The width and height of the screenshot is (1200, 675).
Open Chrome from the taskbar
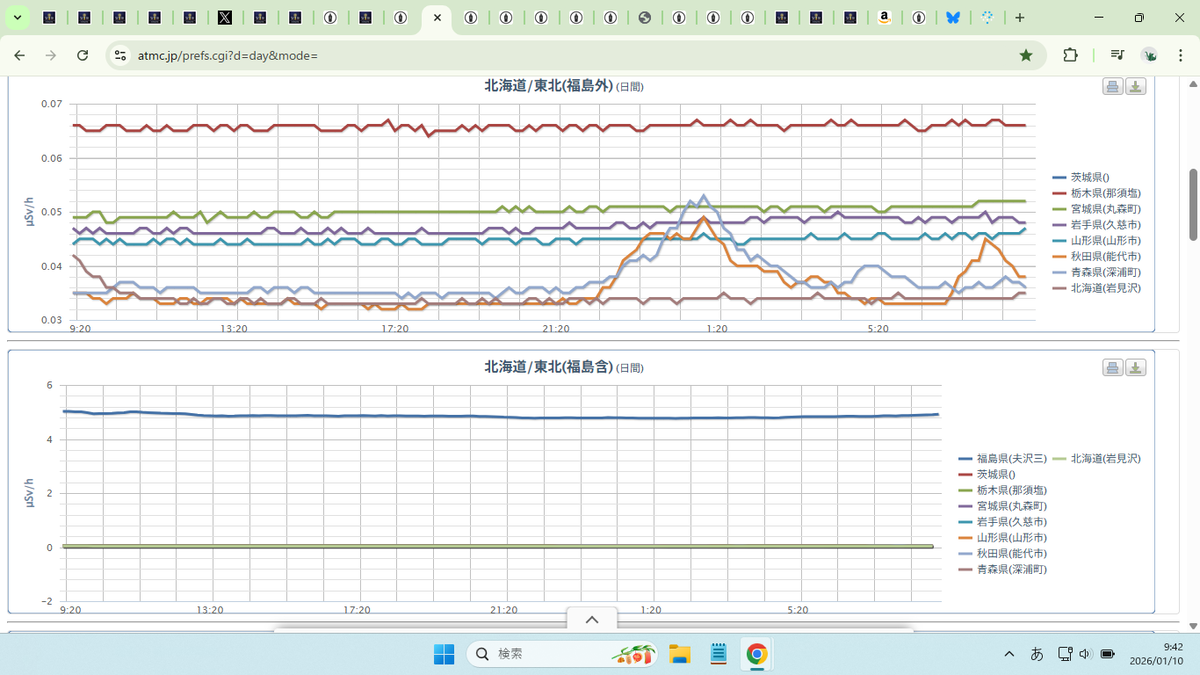pos(757,654)
